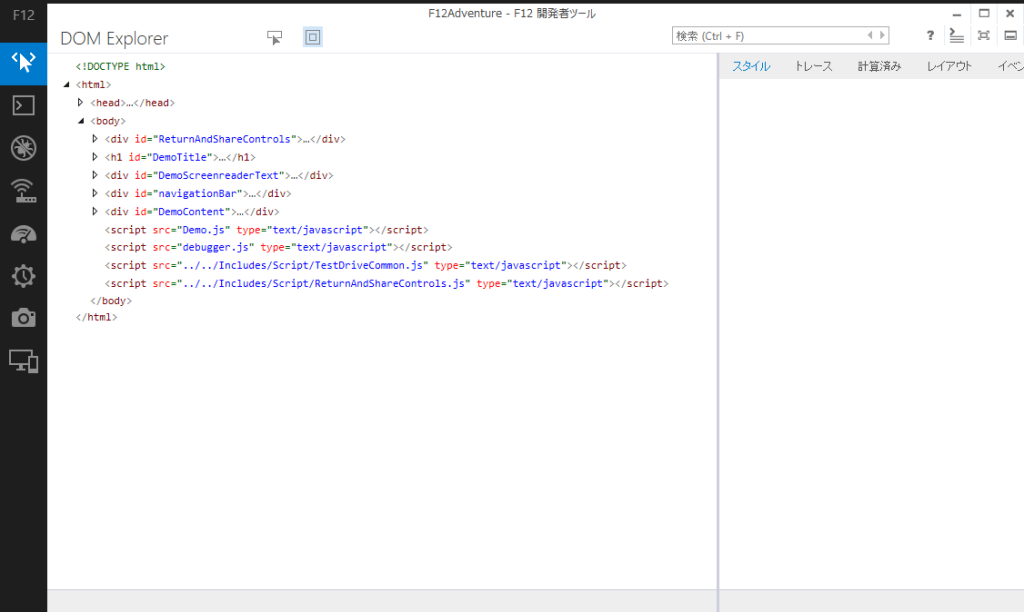Expand the DemoTitle h1 node
The image size is (1024, 612).
click(x=95, y=157)
